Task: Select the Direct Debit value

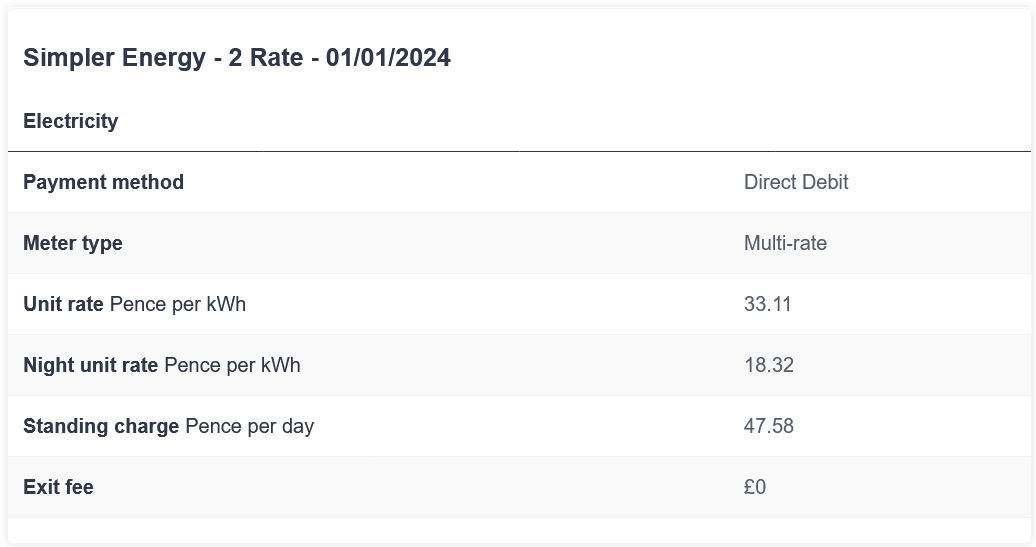Action: 796,182
